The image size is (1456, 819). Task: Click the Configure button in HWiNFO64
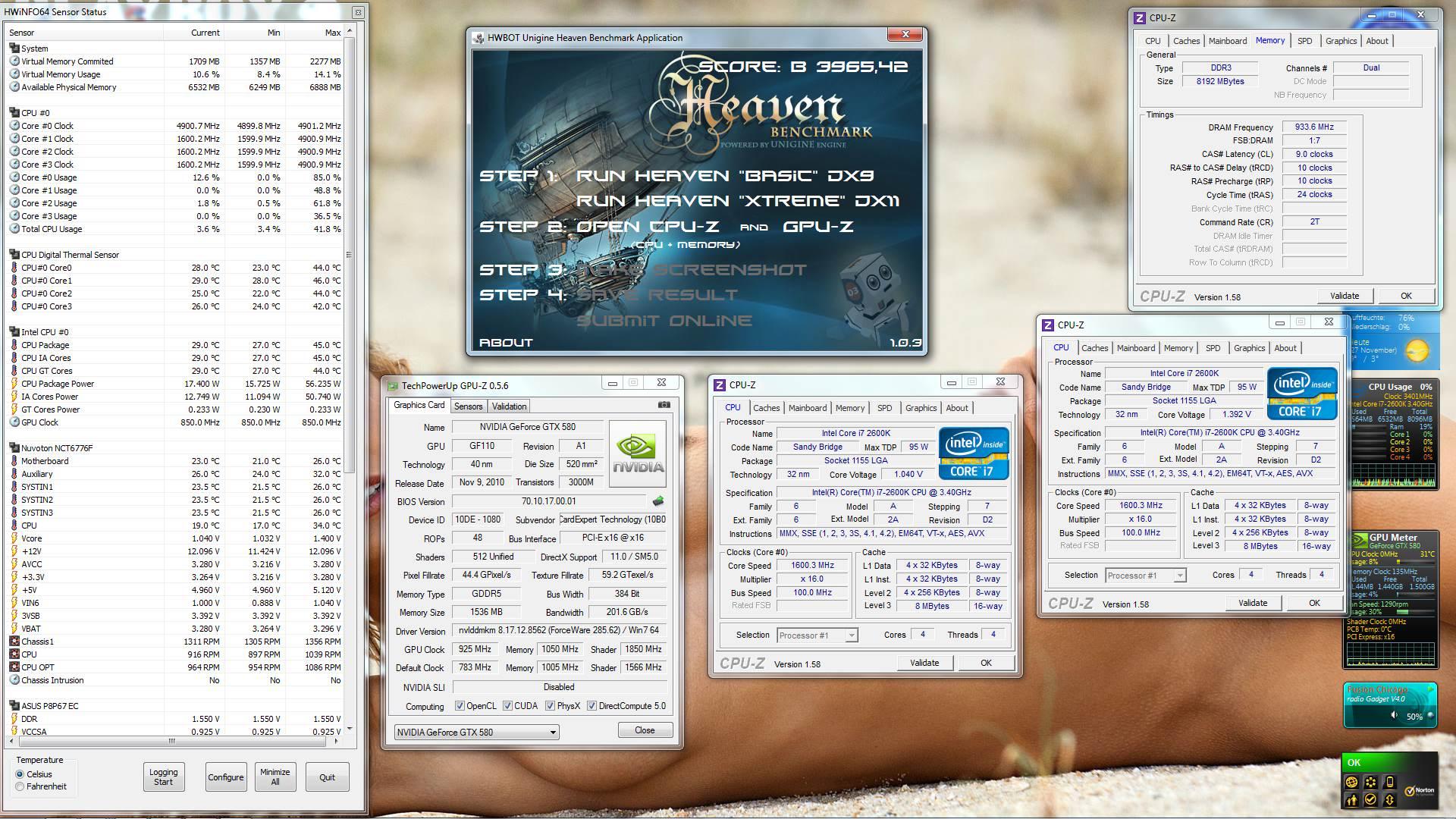(x=226, y=777)
